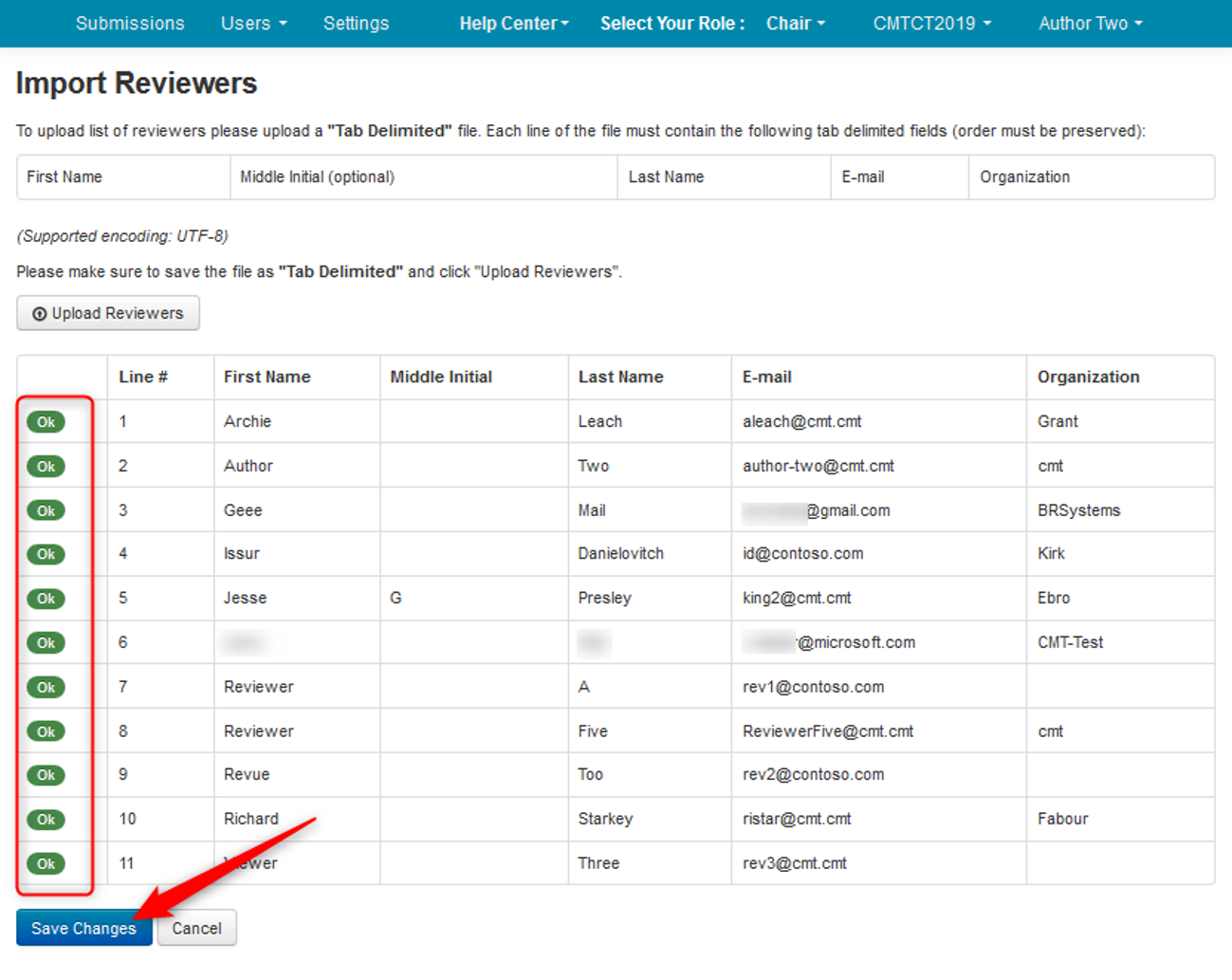Click the Ok badge in Geee row
This screenshot has width=1232, height=980.
(x=46, y=510)
